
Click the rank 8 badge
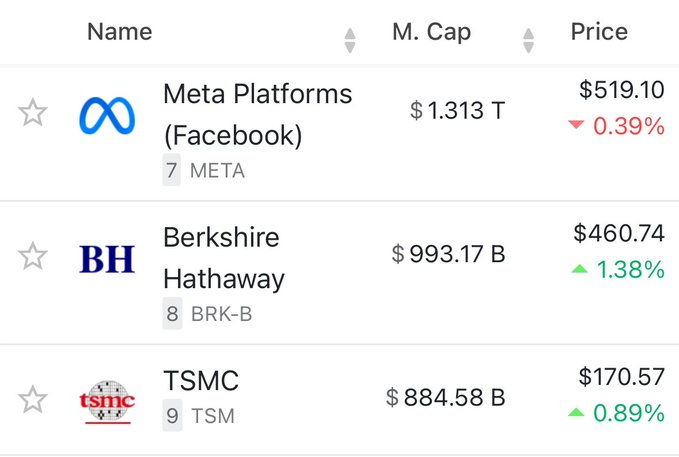point(172,313)
